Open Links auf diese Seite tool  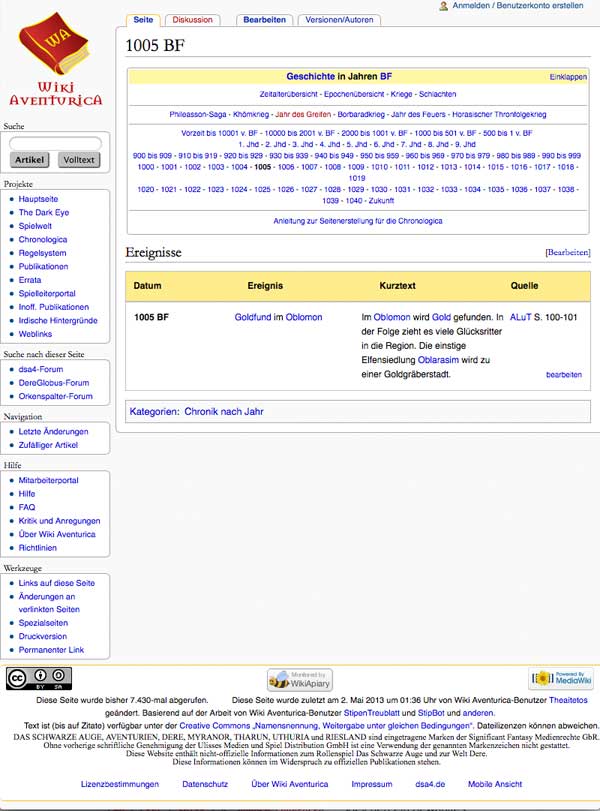click(x=57, y=583)
